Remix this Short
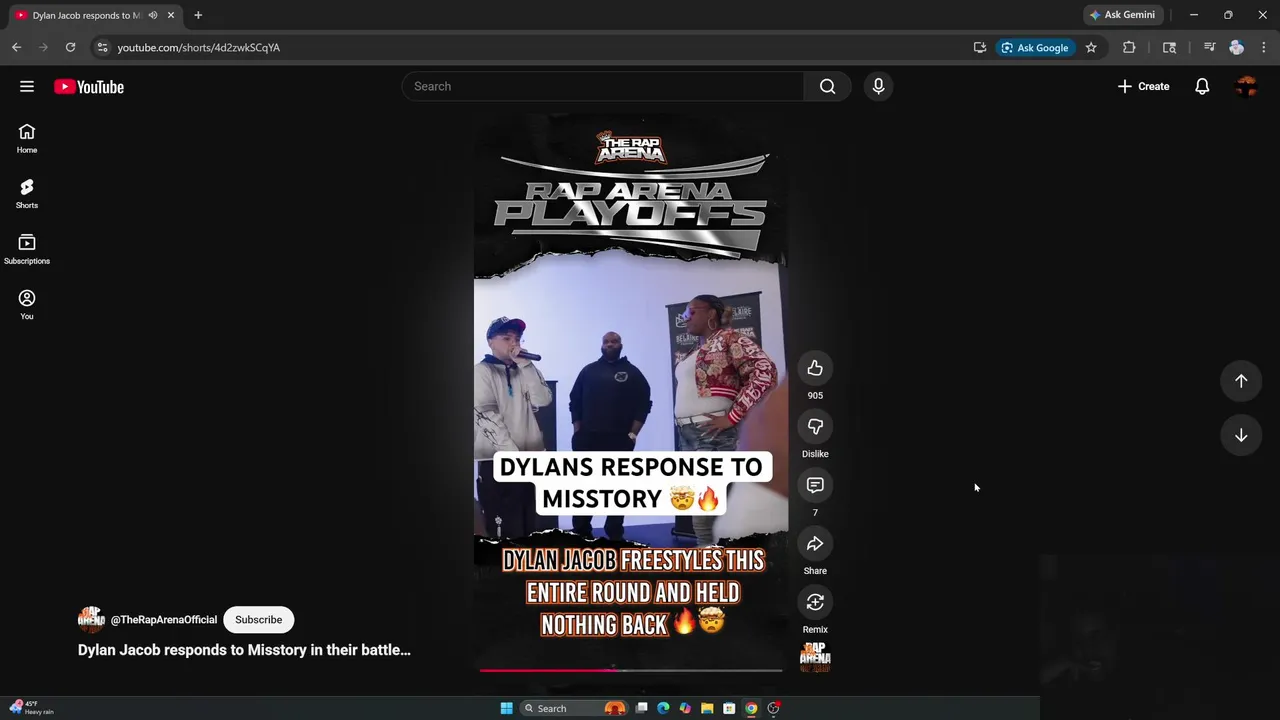The width and height of the screenshot is (1280, 720). (x=815, y=602)
